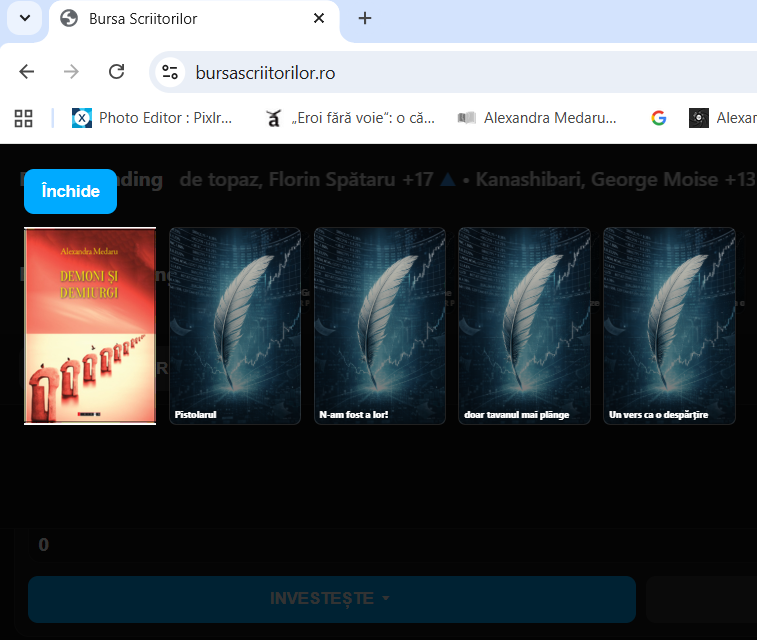Open a new browser tab
Image resolution: width=757 pixels, height=640 pixels.
click(x=365, y=19)
